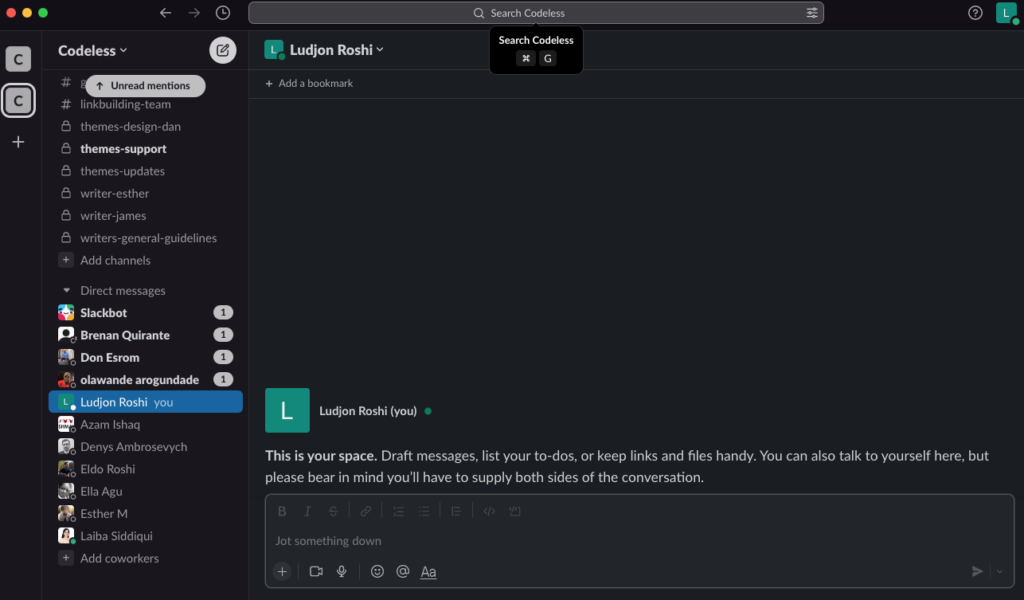Open the user profile avatar in the top right
This screenshot has height=600, width=1024.
[x=1006, y=13]
